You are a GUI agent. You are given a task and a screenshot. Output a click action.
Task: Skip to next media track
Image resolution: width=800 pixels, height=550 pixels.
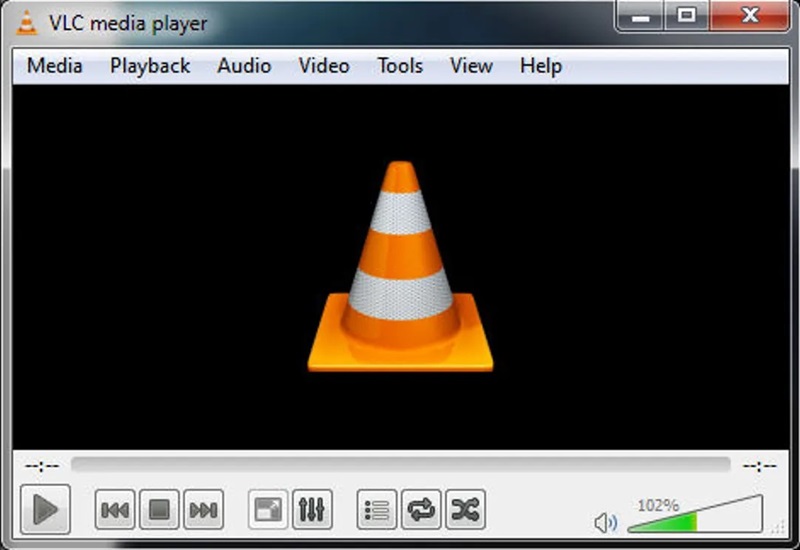[x=204, y=509]
